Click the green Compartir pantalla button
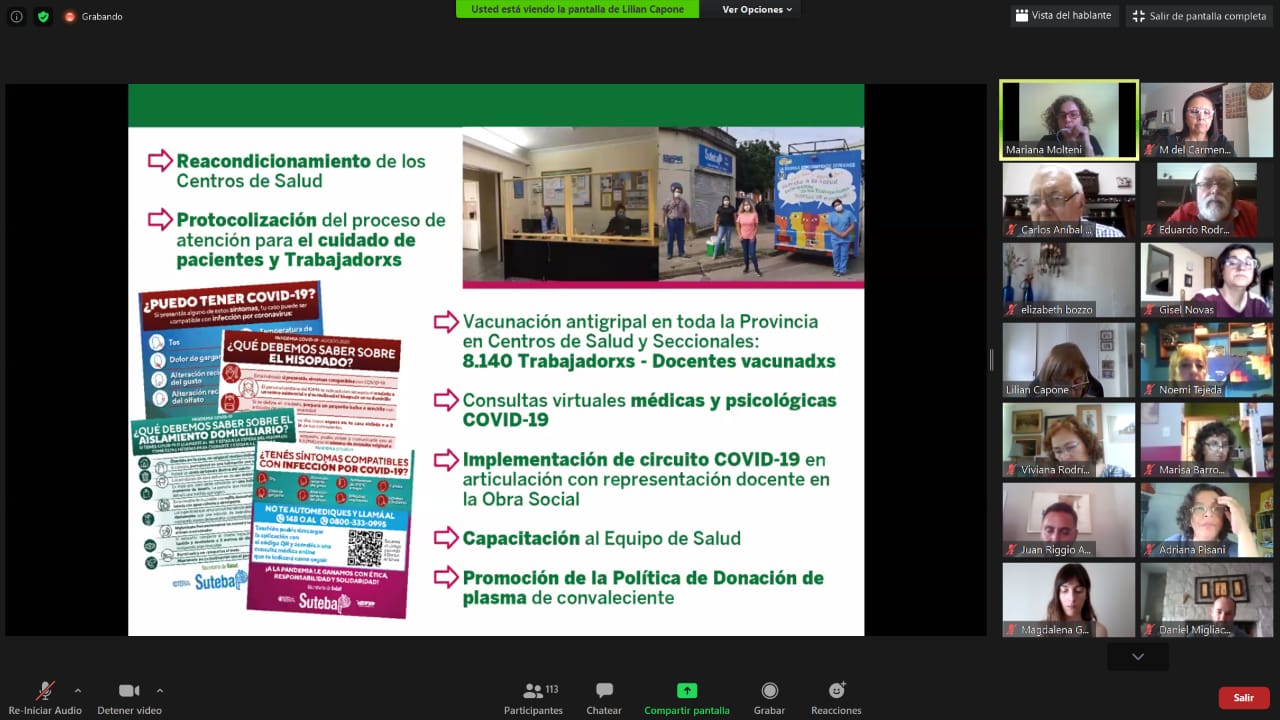The width and height of the screenshot is (1280, 720). [686, 698]
